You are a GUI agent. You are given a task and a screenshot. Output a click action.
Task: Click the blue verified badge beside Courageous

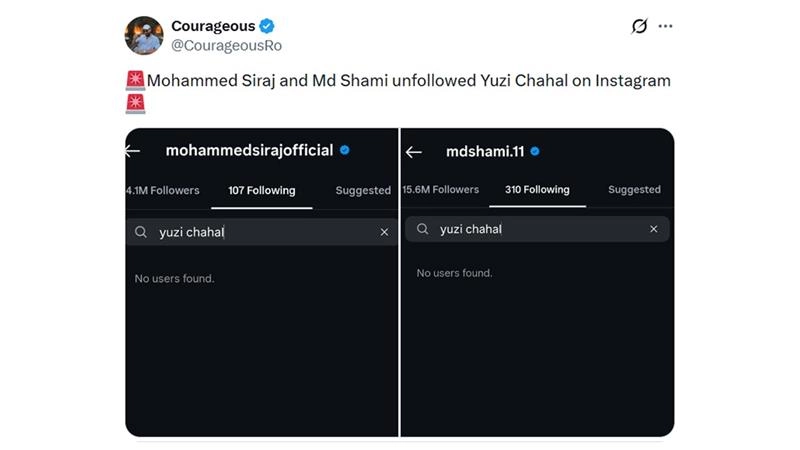(x=267, y=25)
